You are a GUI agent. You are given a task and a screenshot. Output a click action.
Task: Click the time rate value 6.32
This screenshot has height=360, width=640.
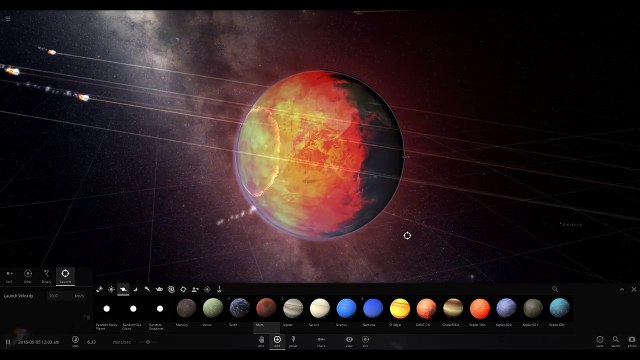click(91, 342)
